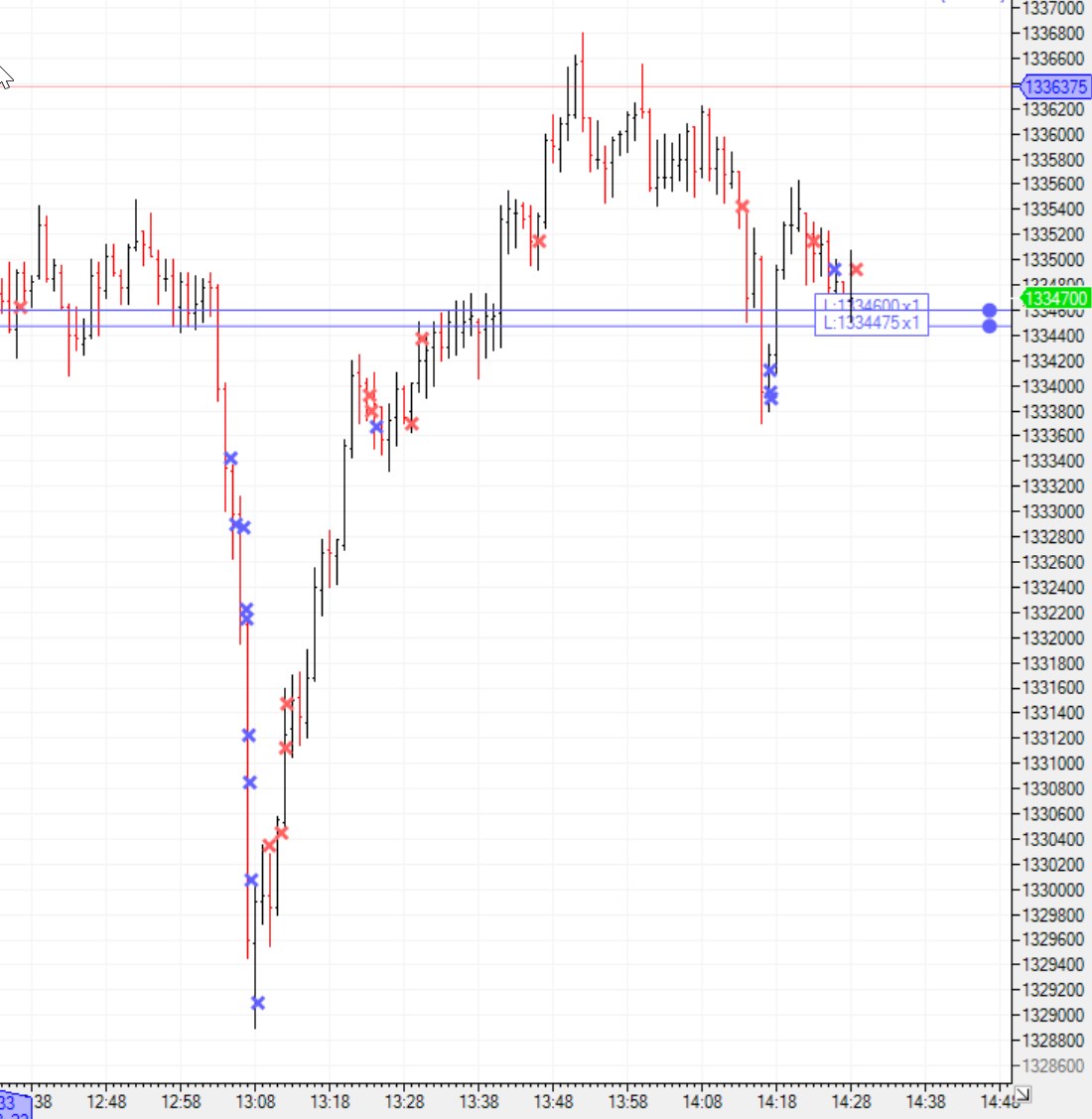The height and width of the screenshot is (1119, 1092).
Task: Click the 13:08 time axis label
Action: [x=255, y=1102]
